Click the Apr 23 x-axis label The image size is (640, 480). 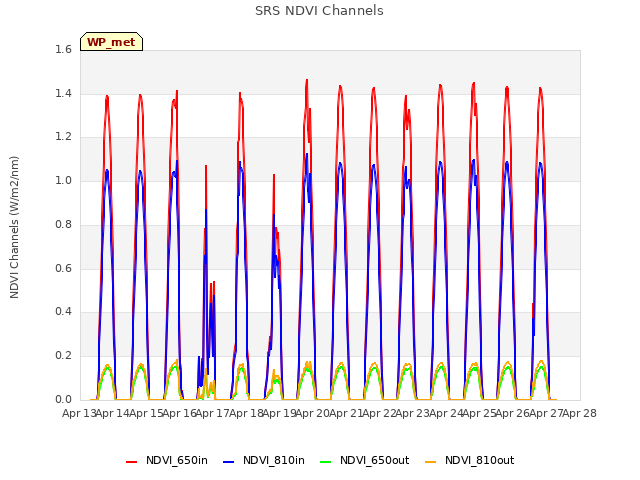coord(413,414)
